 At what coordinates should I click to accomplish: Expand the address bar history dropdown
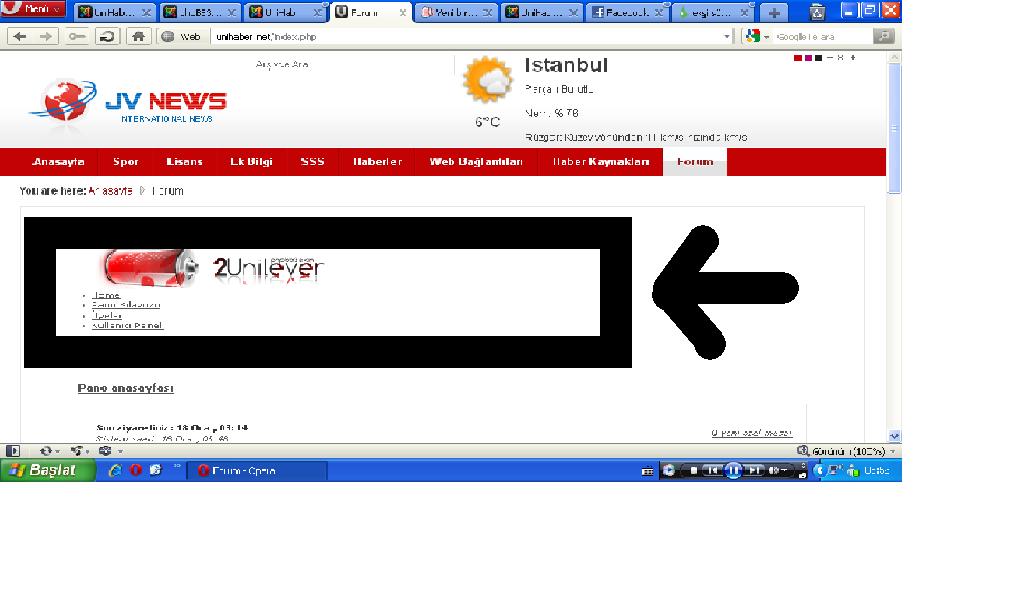coord(727,37)
